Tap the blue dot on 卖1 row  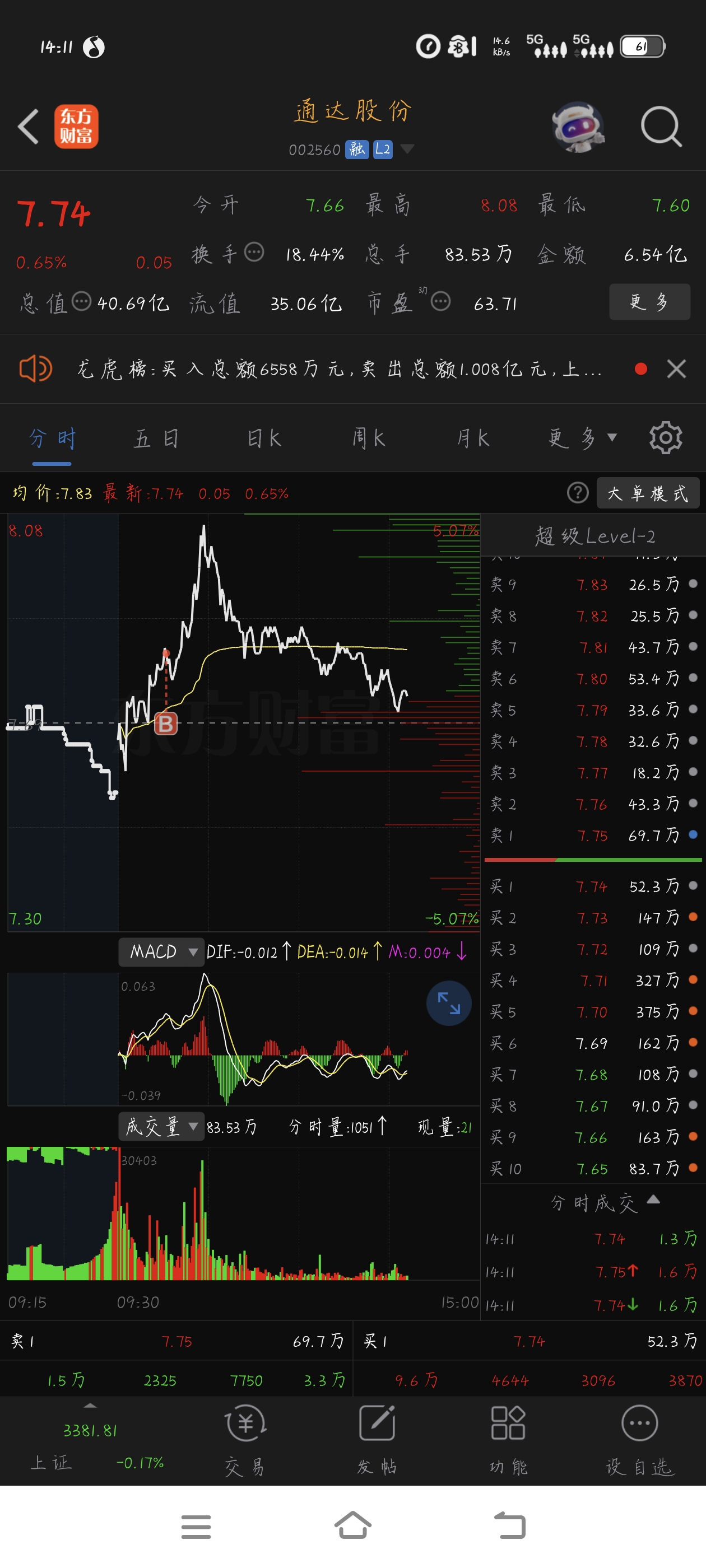click(x=693, y=834)
